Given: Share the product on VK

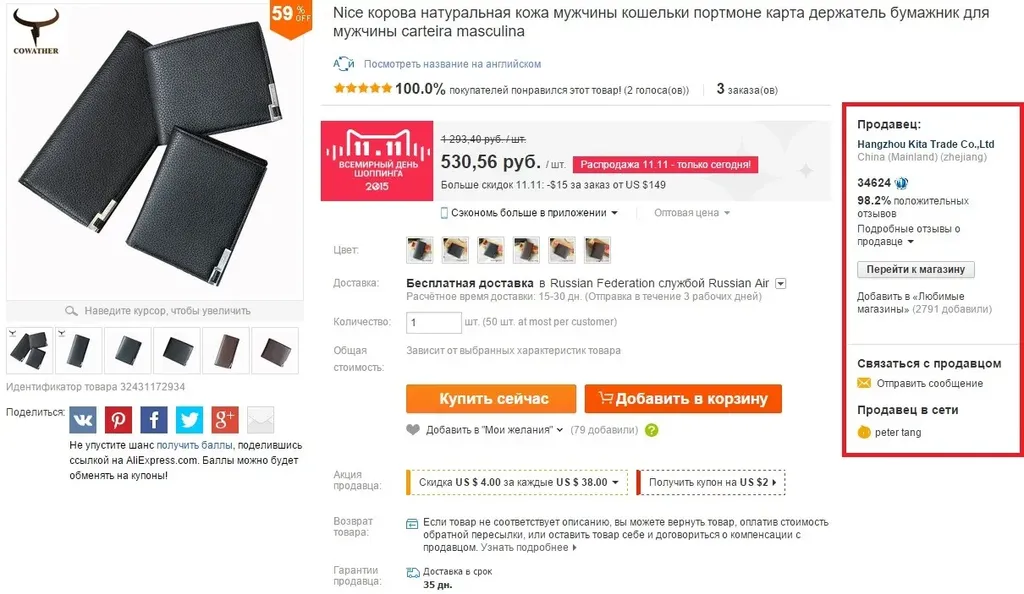Looking at the screenshot, I should (x=83, y=420).
